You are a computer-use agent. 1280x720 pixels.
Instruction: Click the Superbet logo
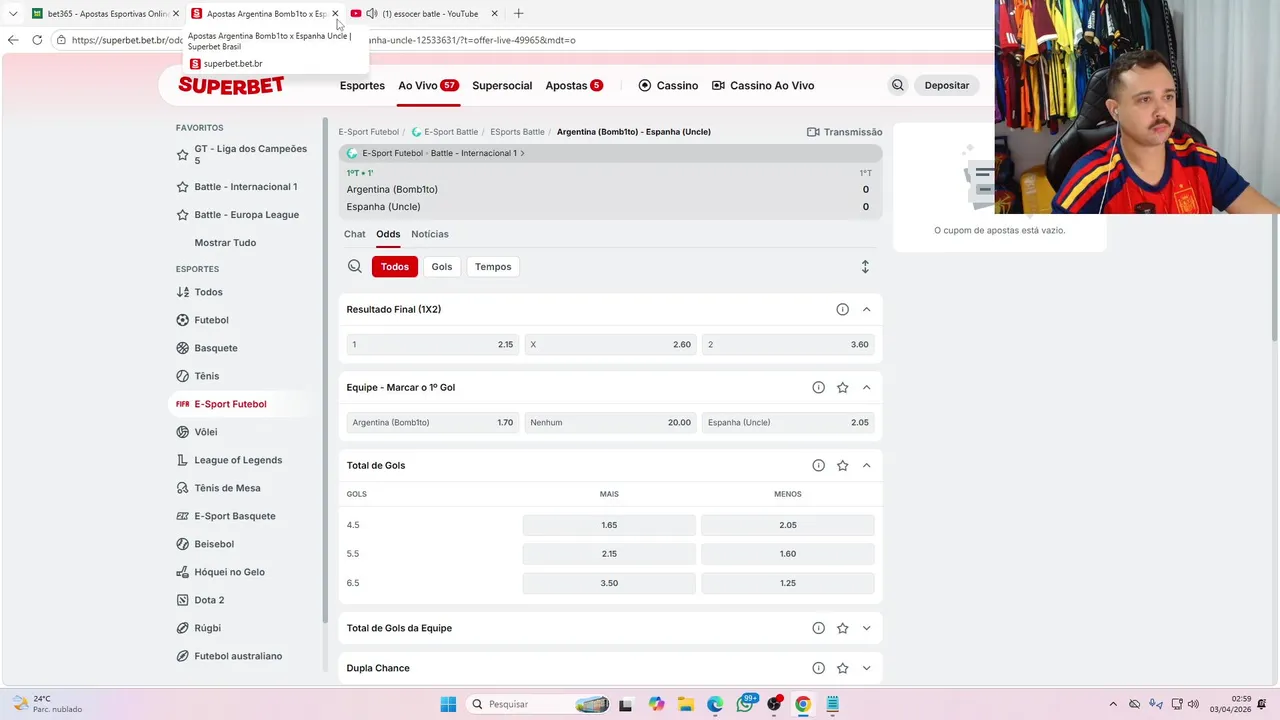tap(231, 85)
